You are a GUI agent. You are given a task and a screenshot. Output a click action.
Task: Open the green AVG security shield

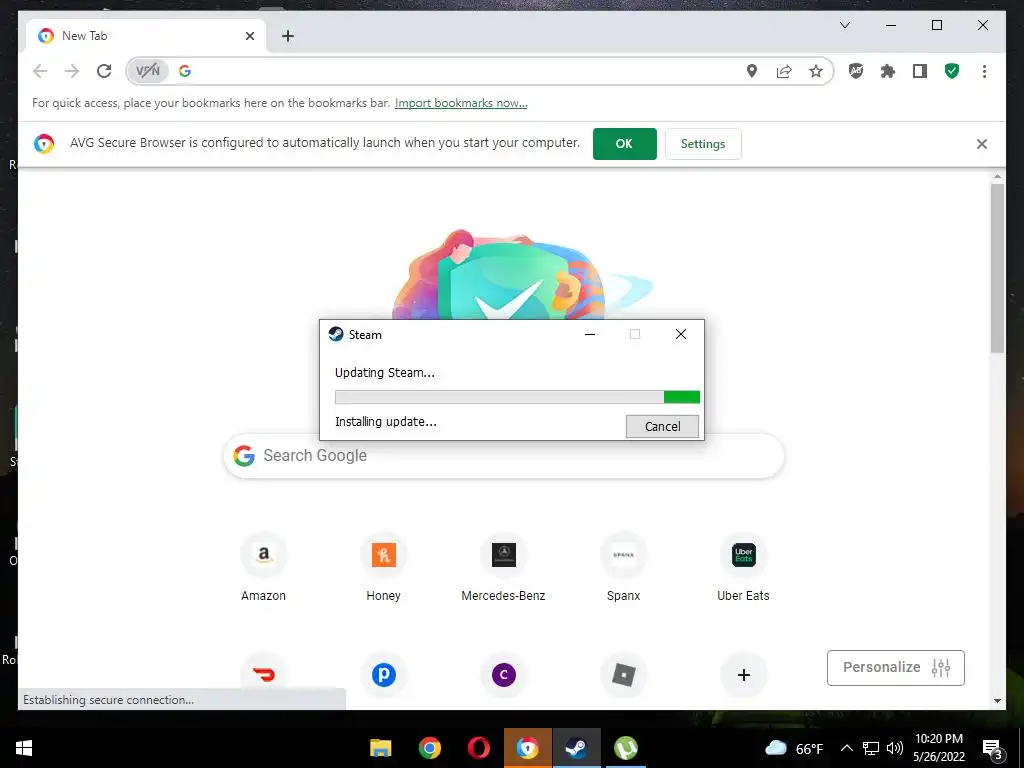point(952,71)
